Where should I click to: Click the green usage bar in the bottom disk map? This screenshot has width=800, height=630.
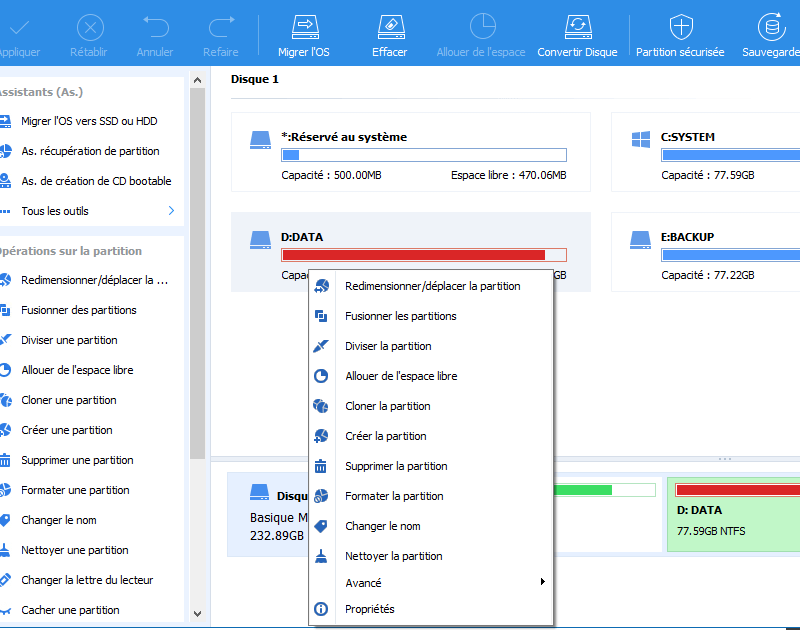pyautogui.click(x=604, y=490)
